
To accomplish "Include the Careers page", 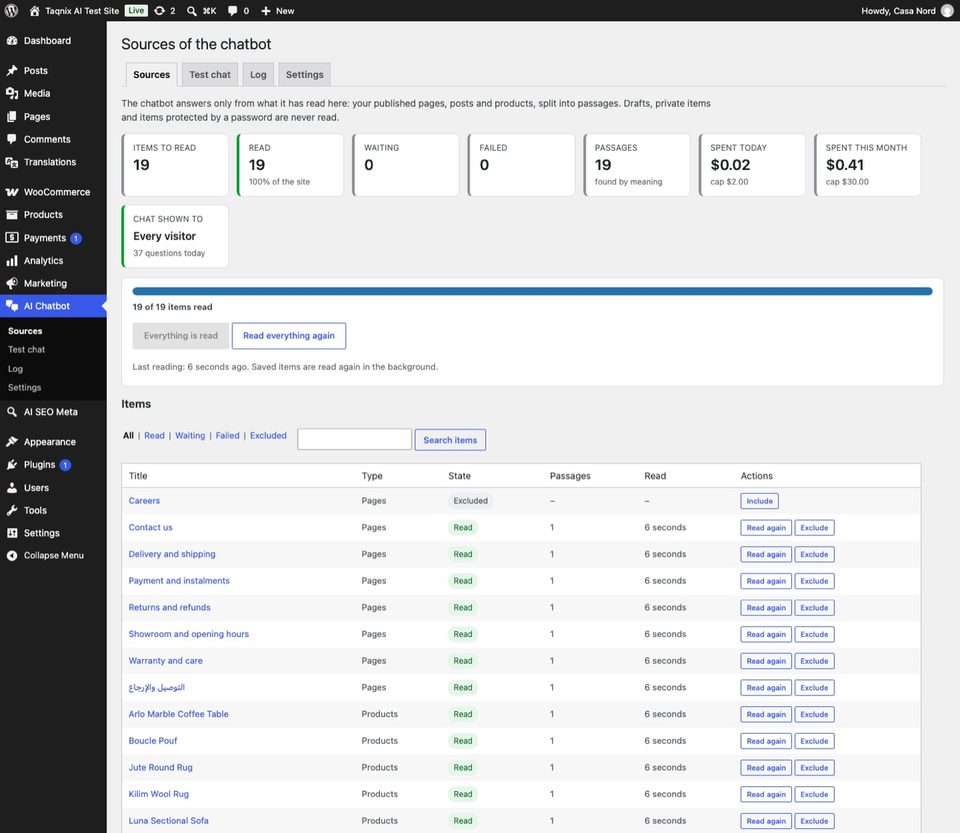I will pyautogui.click(x=759, y=501).
